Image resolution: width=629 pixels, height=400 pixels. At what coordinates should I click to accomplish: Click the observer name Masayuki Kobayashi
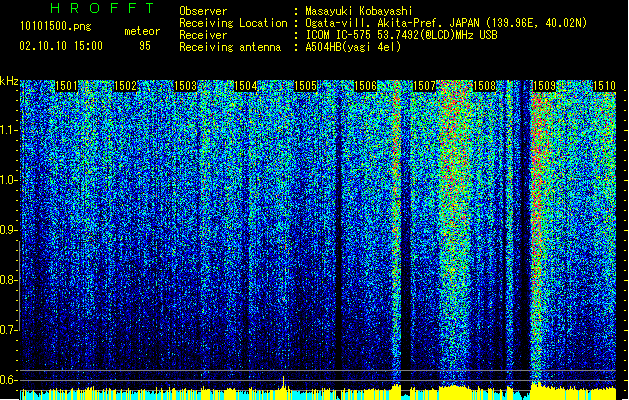coord(359,11)
